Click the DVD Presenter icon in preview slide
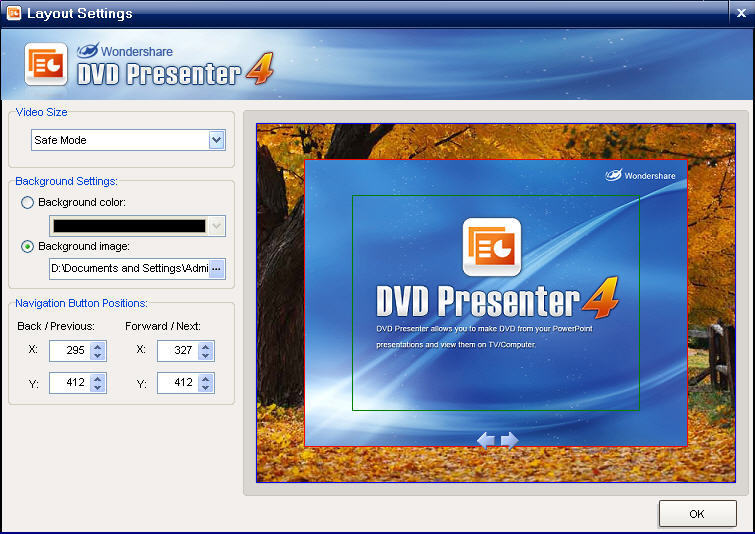The width and height of the screenshot is (755, 534). (492, 247)
